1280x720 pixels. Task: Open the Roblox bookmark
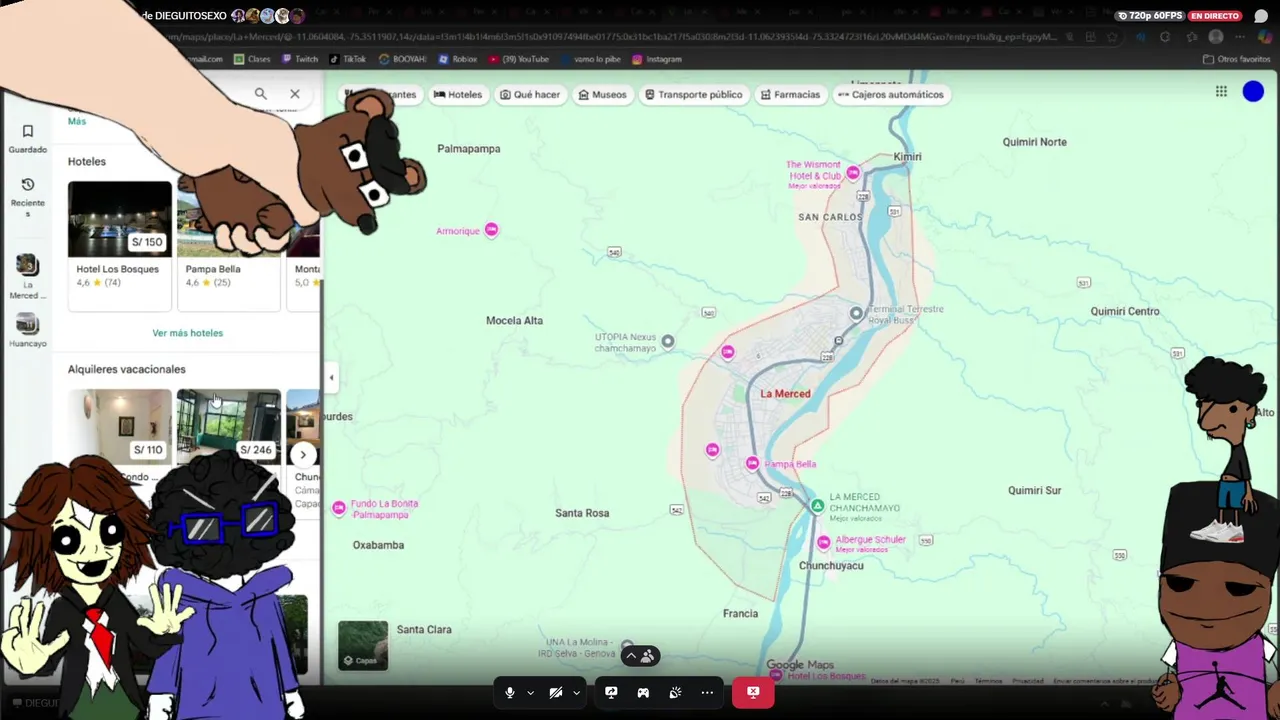(x=457, y=59)
